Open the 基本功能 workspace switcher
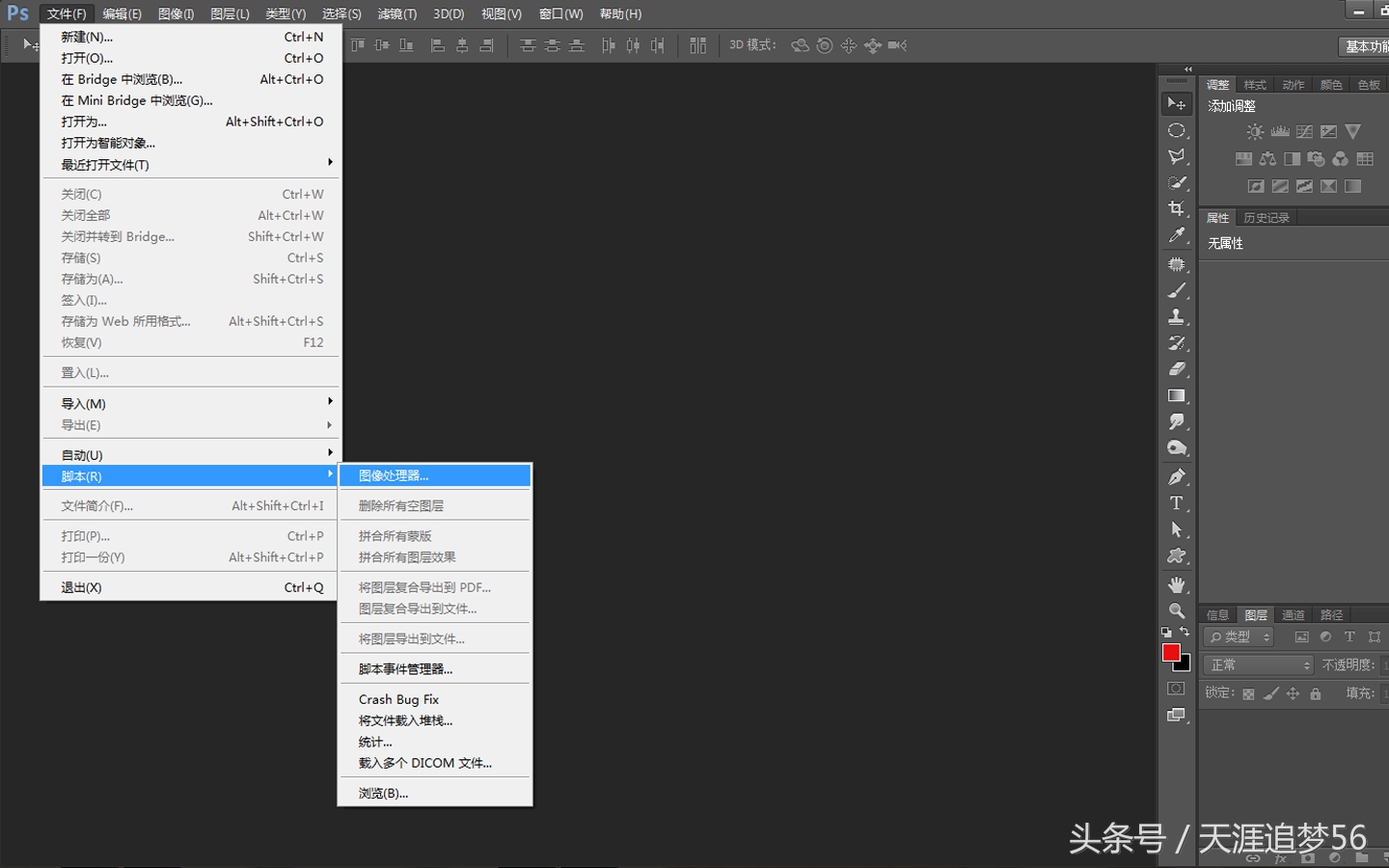 [1364, 46]
